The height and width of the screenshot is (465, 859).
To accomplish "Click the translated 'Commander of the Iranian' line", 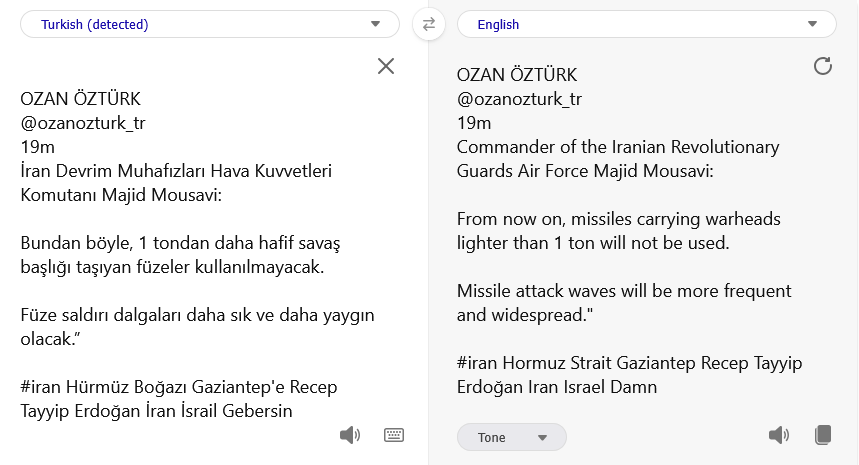I will pyautogui.click(x=617, y=147).
